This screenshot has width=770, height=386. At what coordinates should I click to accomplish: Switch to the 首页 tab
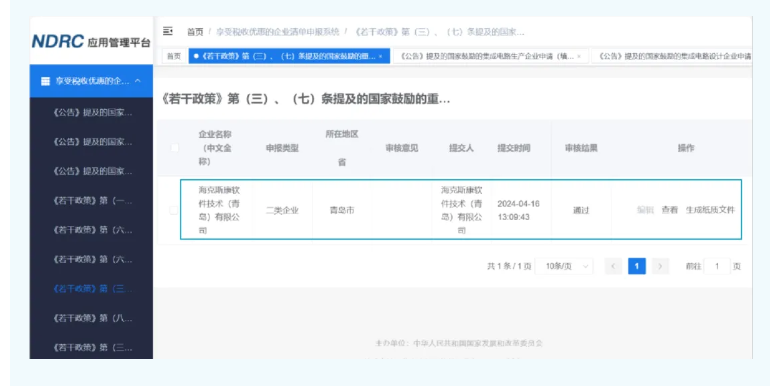(174, 56)
